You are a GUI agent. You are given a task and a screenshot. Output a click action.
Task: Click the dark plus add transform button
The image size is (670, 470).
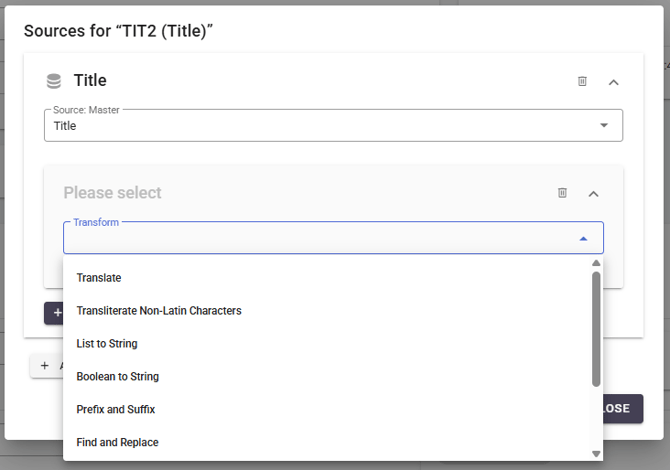pos(54,313)
